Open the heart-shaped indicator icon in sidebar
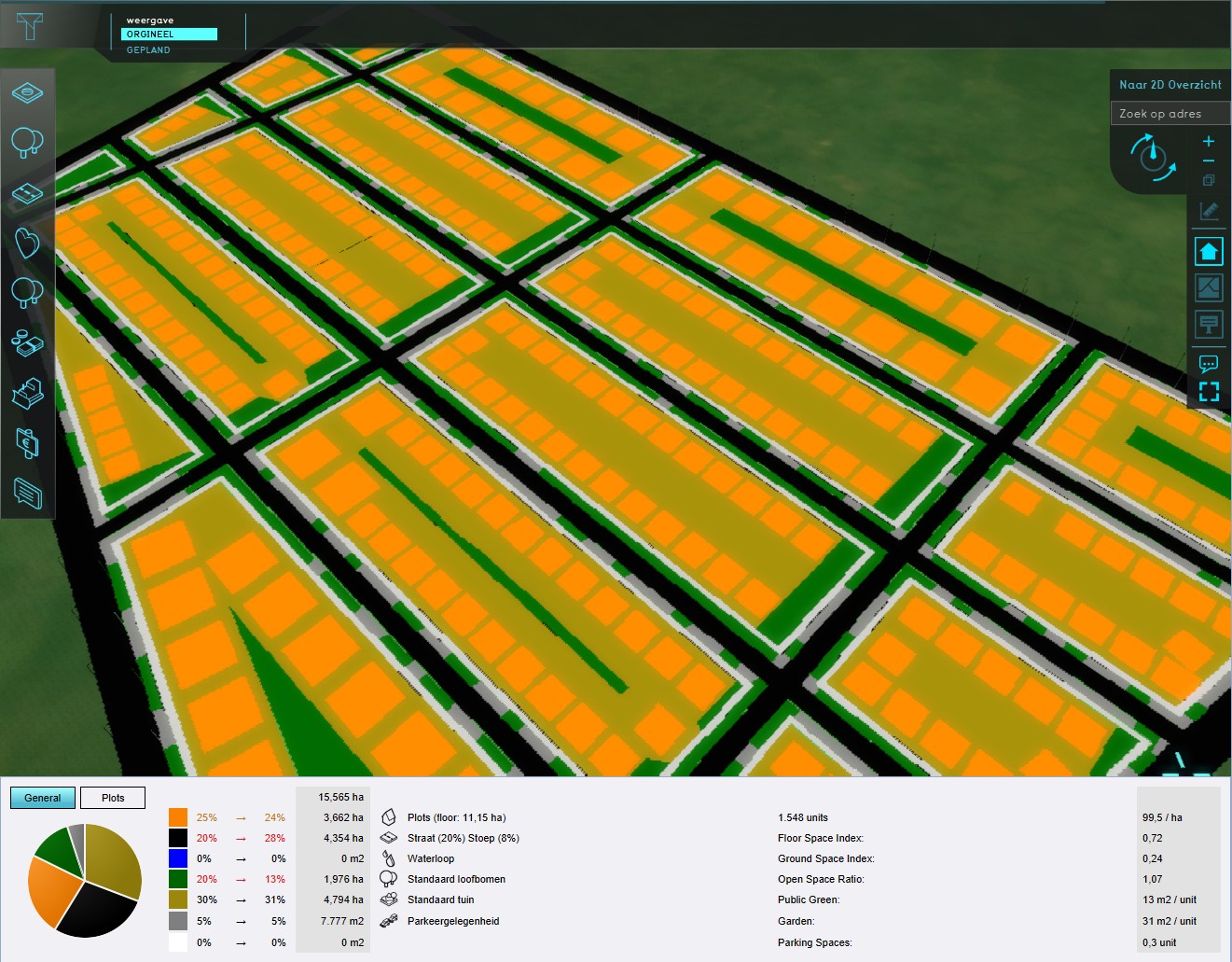 pyautogui.click(x=27, y=243)
